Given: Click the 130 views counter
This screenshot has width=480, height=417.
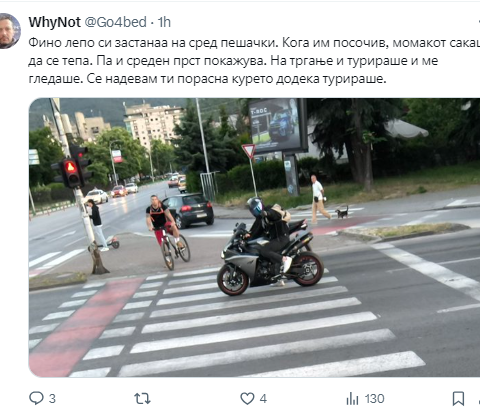Looking at the screenshot, I should [x=374, y=398].
